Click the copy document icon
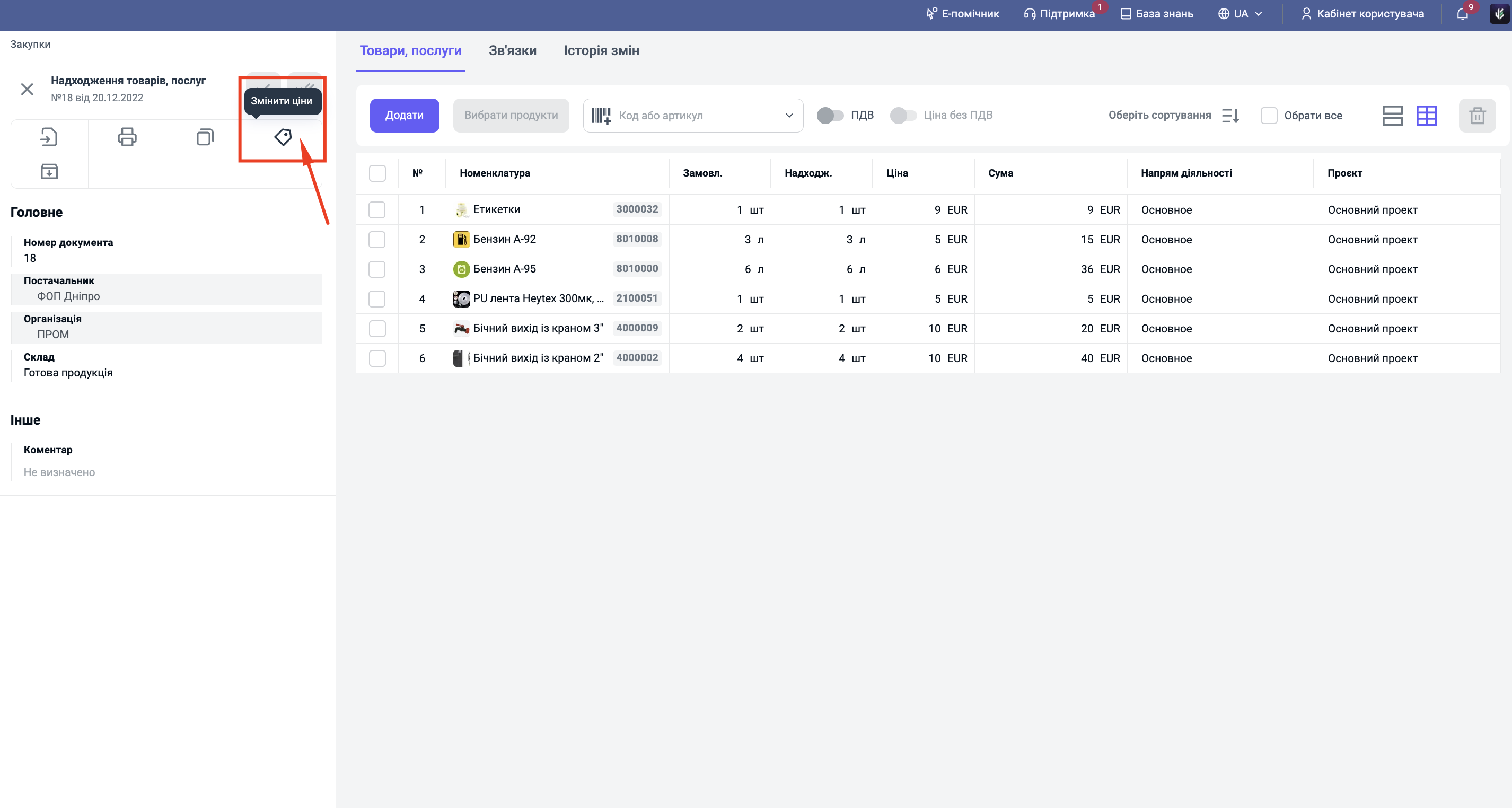 point(205,137)
